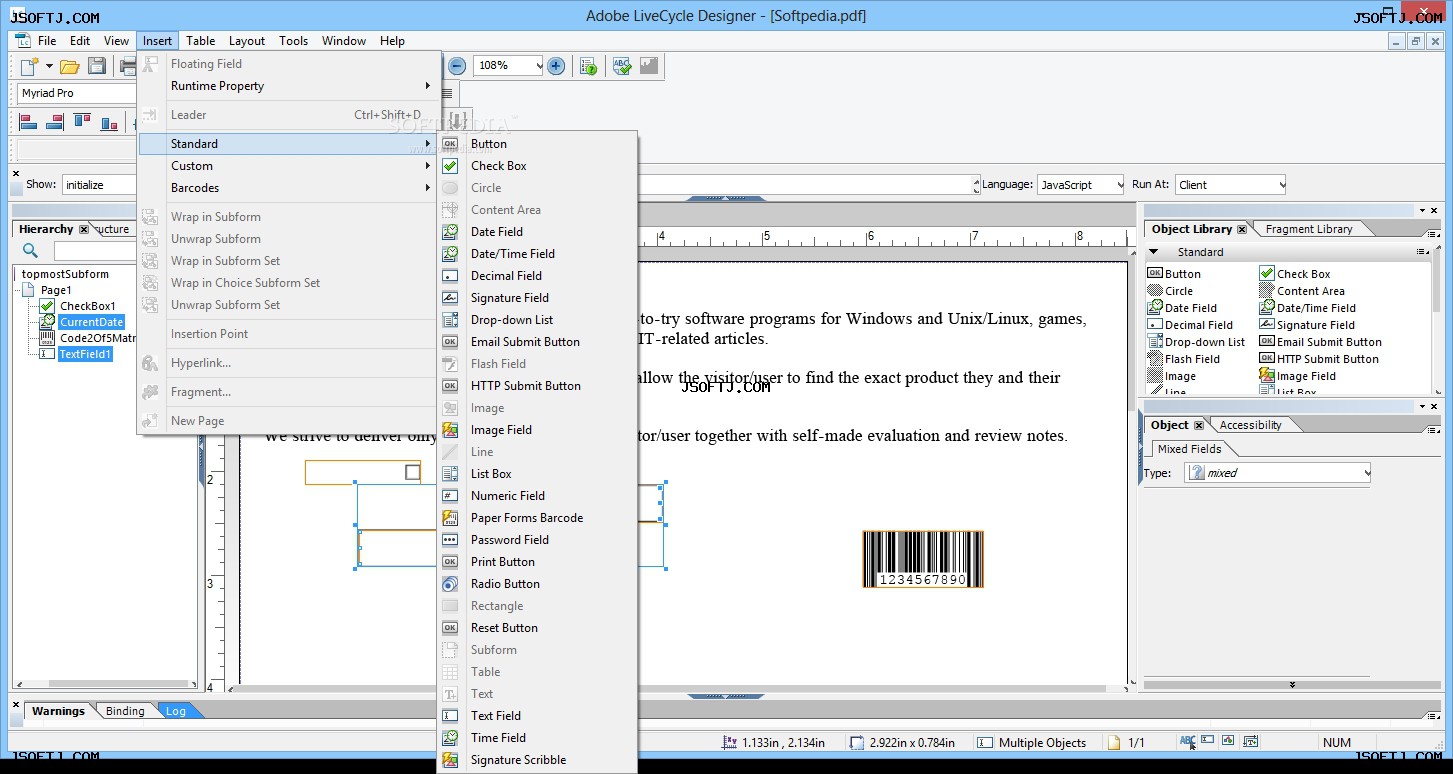Select the barcode object on the page
Image resolution: width=1453 pixels, height=774 pixels.
[x=923, y=559]
